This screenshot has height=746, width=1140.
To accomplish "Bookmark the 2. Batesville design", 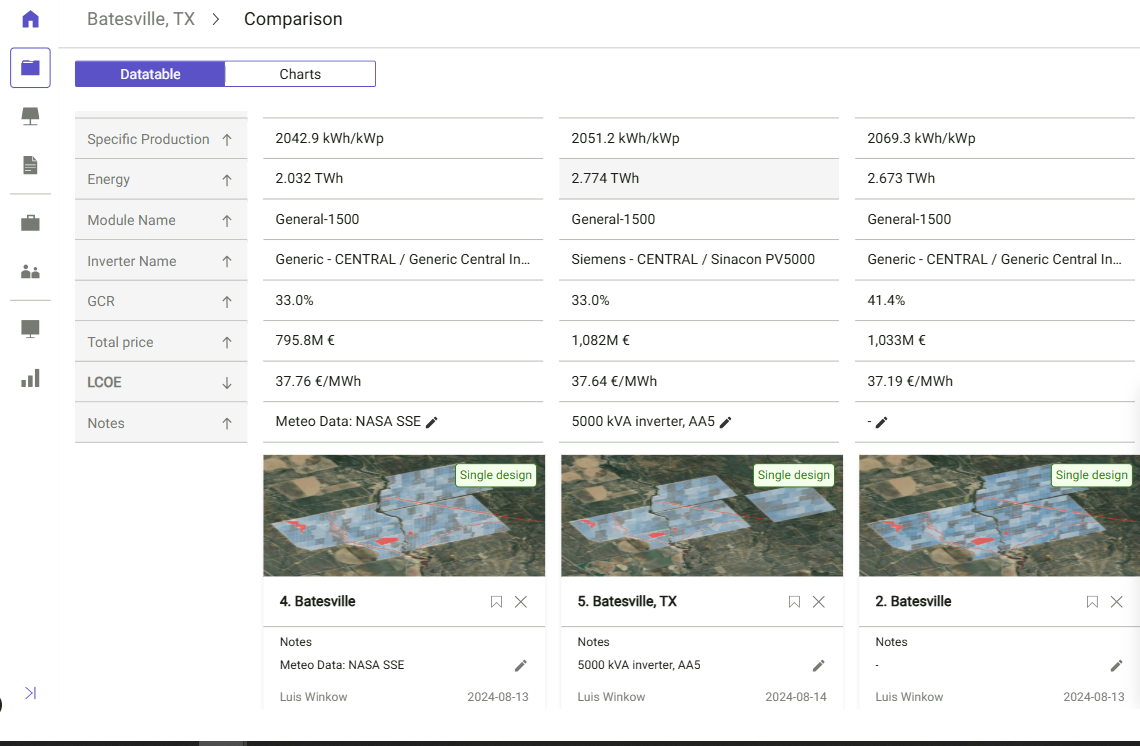I will pos(1092,602).
